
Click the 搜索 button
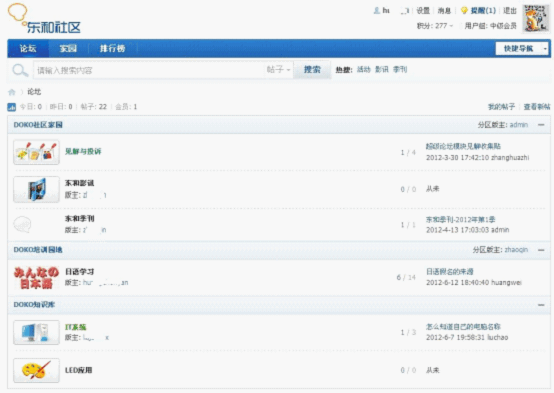[x=312, y=70]
